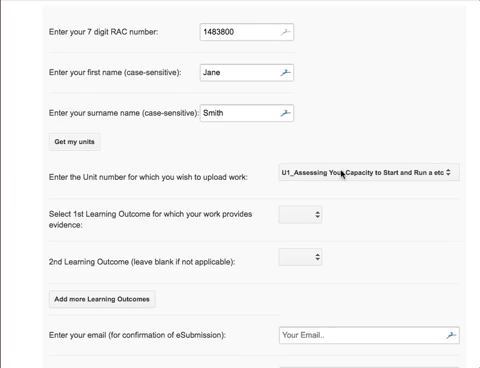
Task: Click the autofill icon in email field
Action: [x=451, y=335]
